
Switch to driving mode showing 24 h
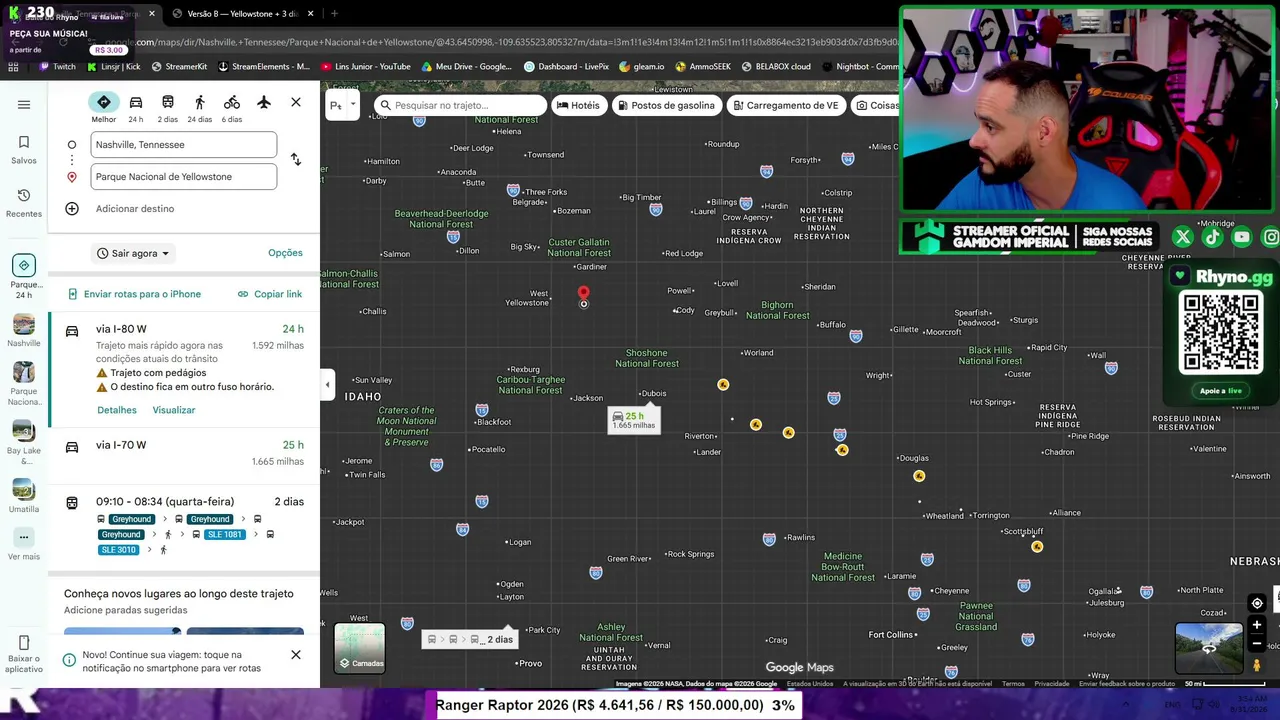click(x=136, y=108)
